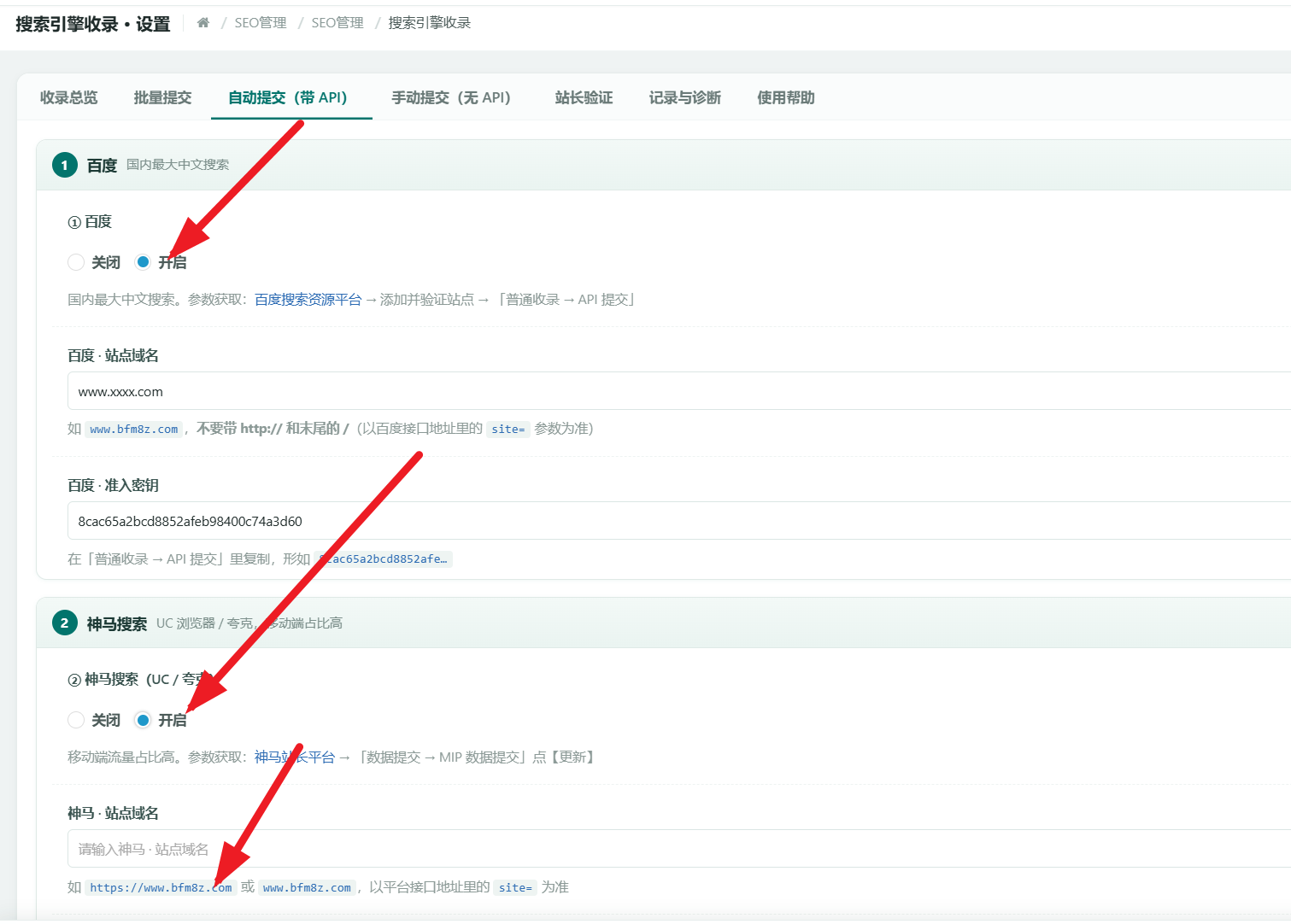
Task: Click the www.bfm8z.com example under 百度域名
Action: (134, 429)
